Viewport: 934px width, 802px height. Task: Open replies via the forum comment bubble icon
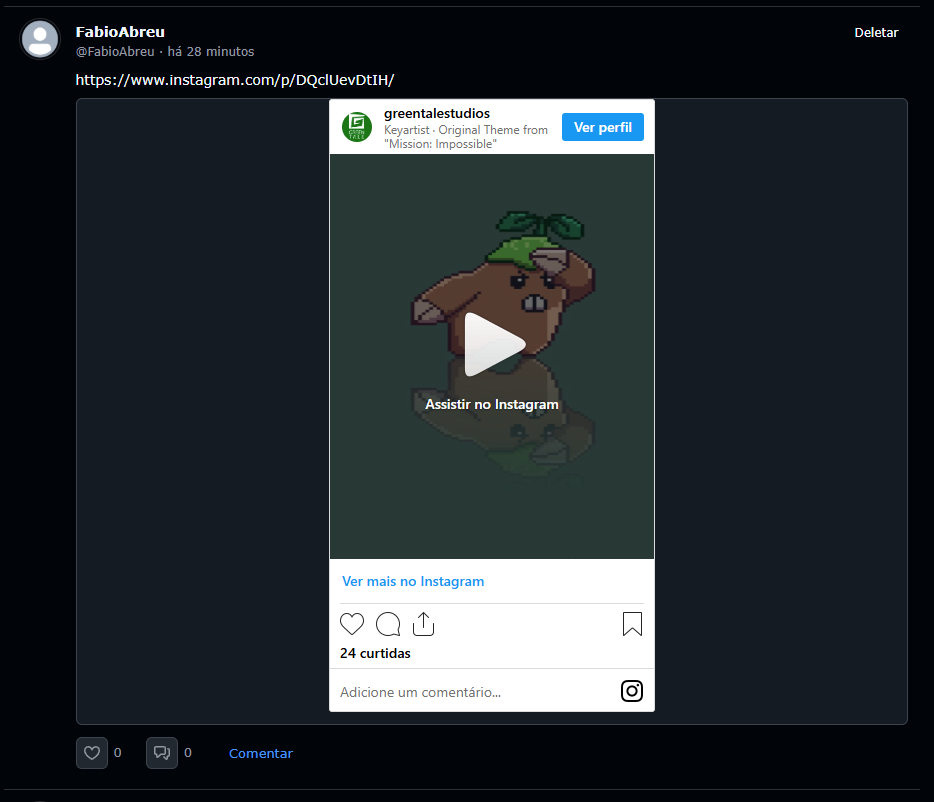(x=162, y=752)
